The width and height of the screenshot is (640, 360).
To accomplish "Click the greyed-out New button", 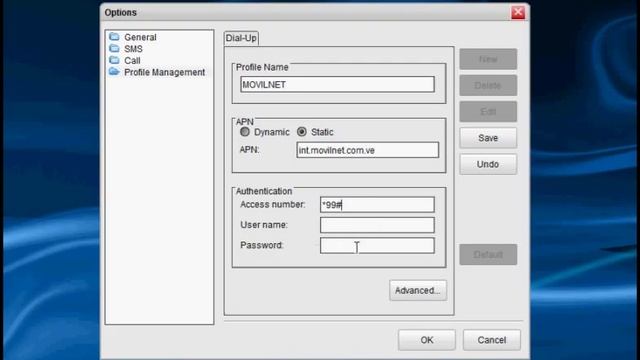I will 488,59.
